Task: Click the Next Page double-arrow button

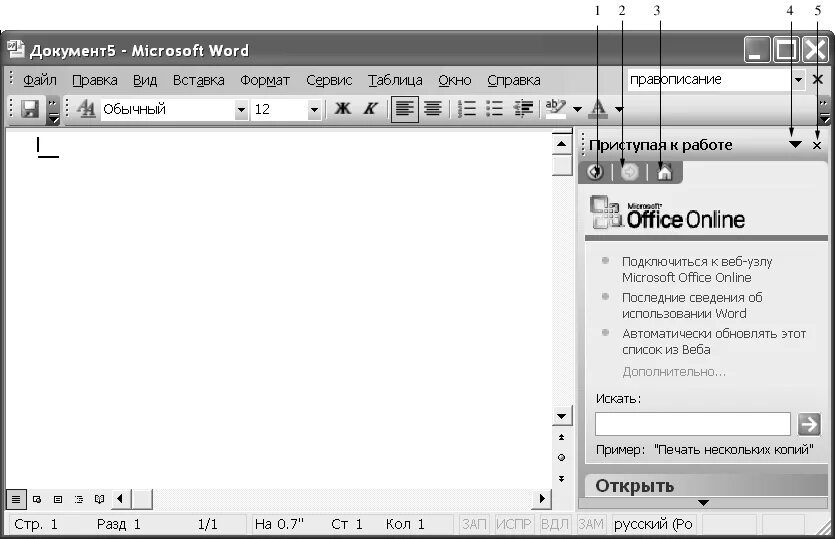Action: 561,479
